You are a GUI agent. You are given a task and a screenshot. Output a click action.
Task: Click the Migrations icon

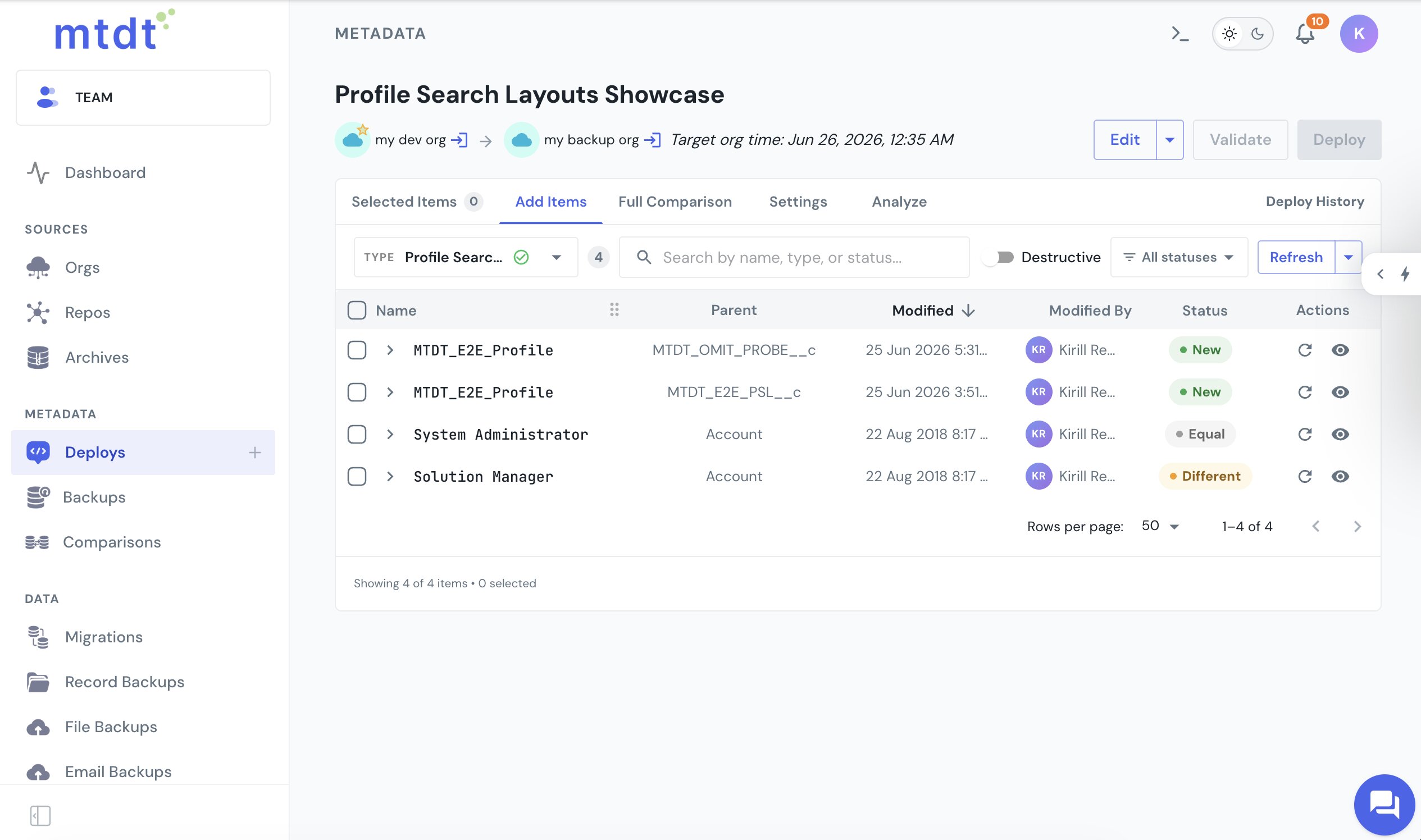(38, 637)
